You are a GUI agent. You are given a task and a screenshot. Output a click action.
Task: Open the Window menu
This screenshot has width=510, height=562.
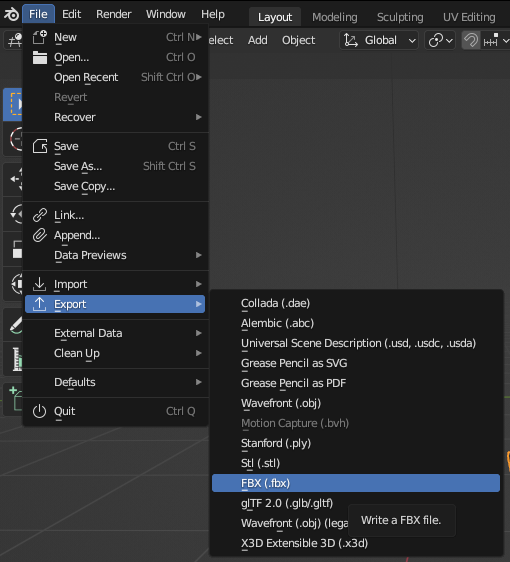(x=166, y=14)
